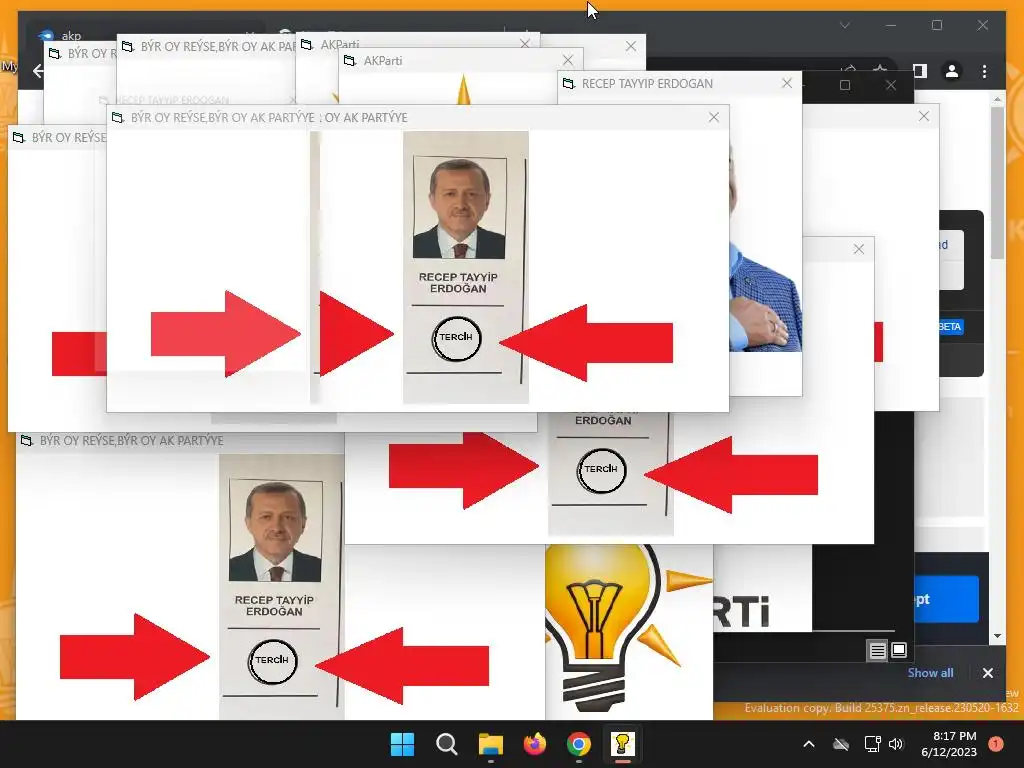Open network settings tray icon
Screen dimensions: 1024x768
(872, 744)
